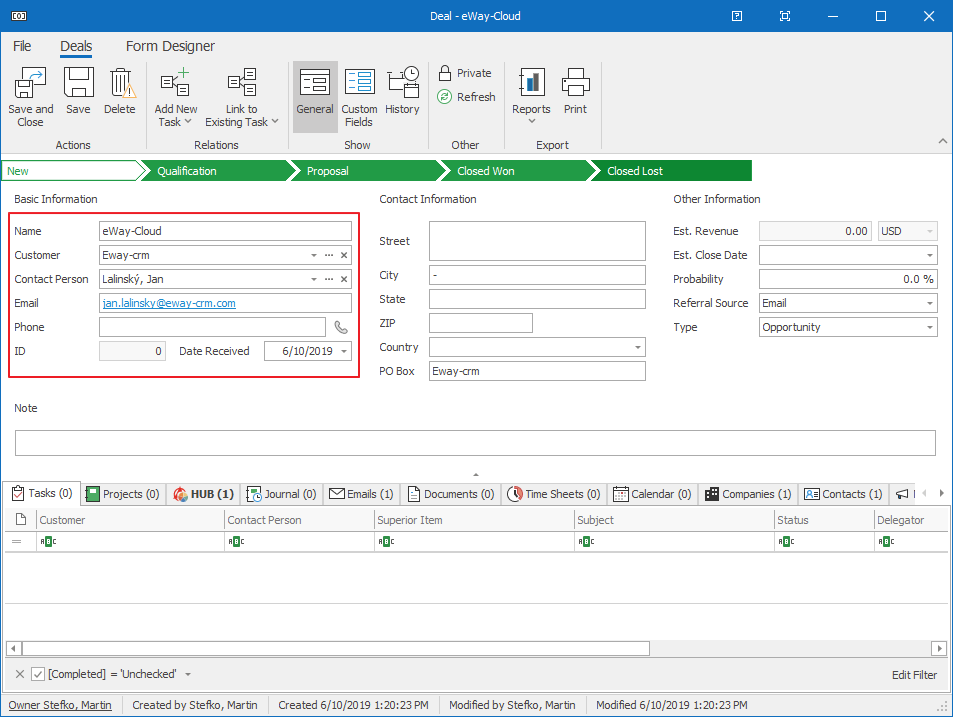The width and height of the screenshot is (953, 717).
Task: Click the document column header icon
Action: click(x=21, y=520)
